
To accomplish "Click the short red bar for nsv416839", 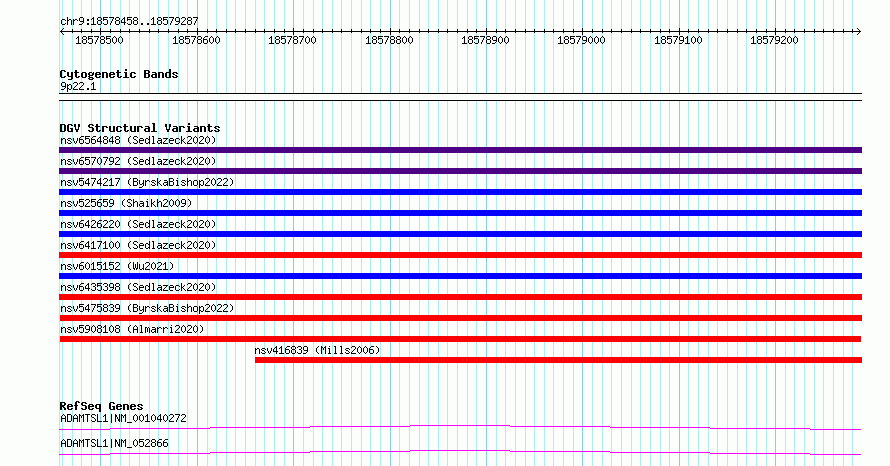I will click(559, 360).
